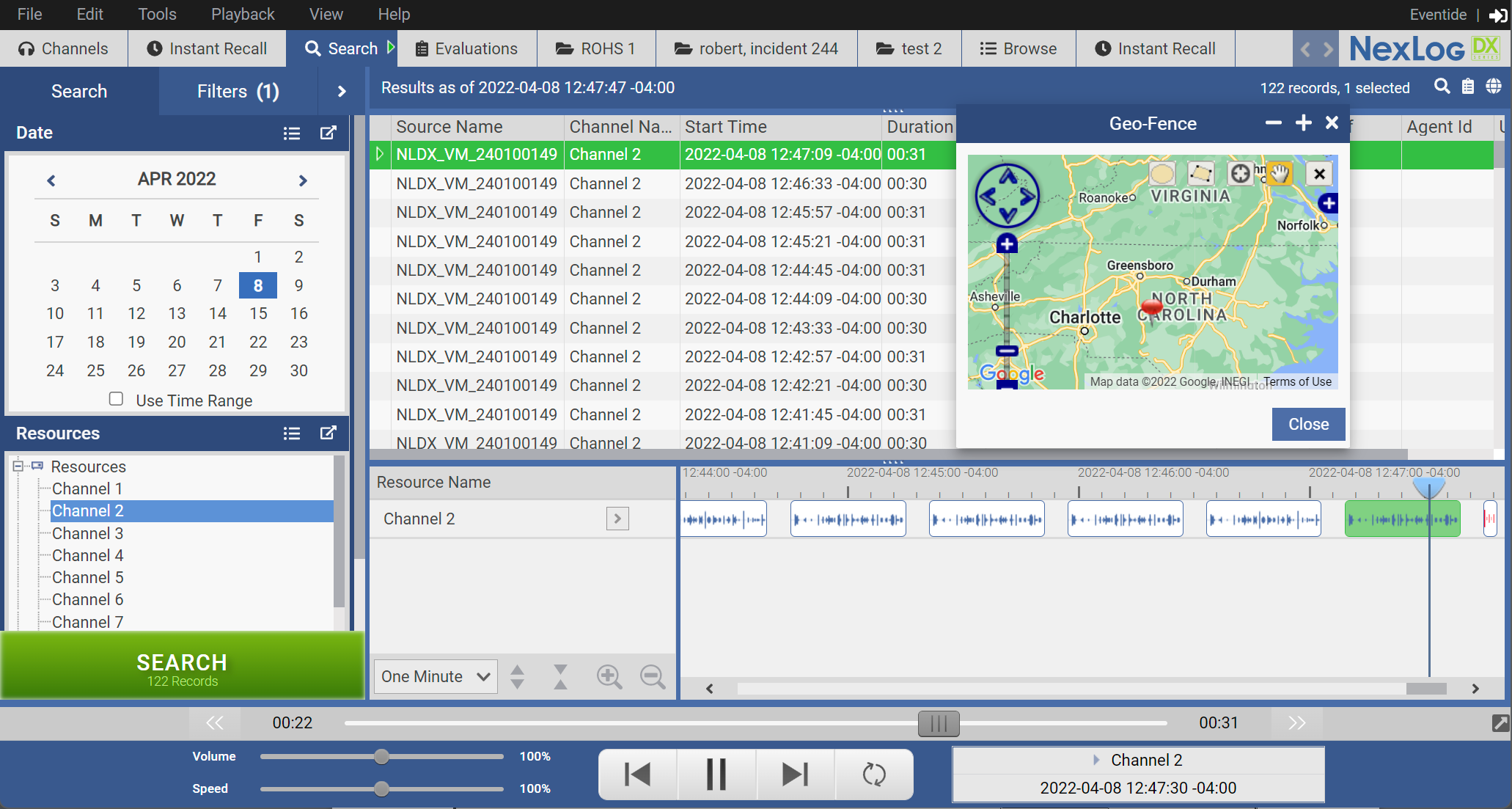Go to next month in calendar
Viewport: 1512px width, 809px height.
point(303,180)
